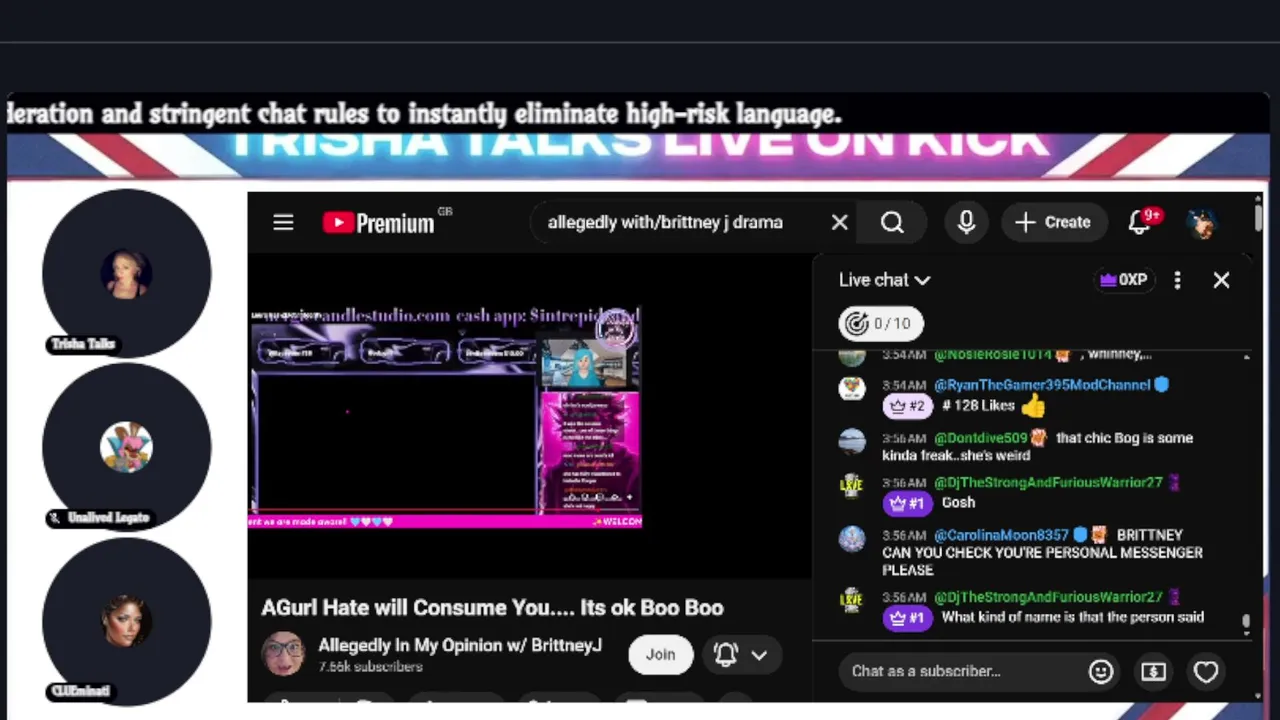The height and width of the screenshot is (720, 1280).
Task: Click the #2 crown badge in chat
Action: click(907, 406)
